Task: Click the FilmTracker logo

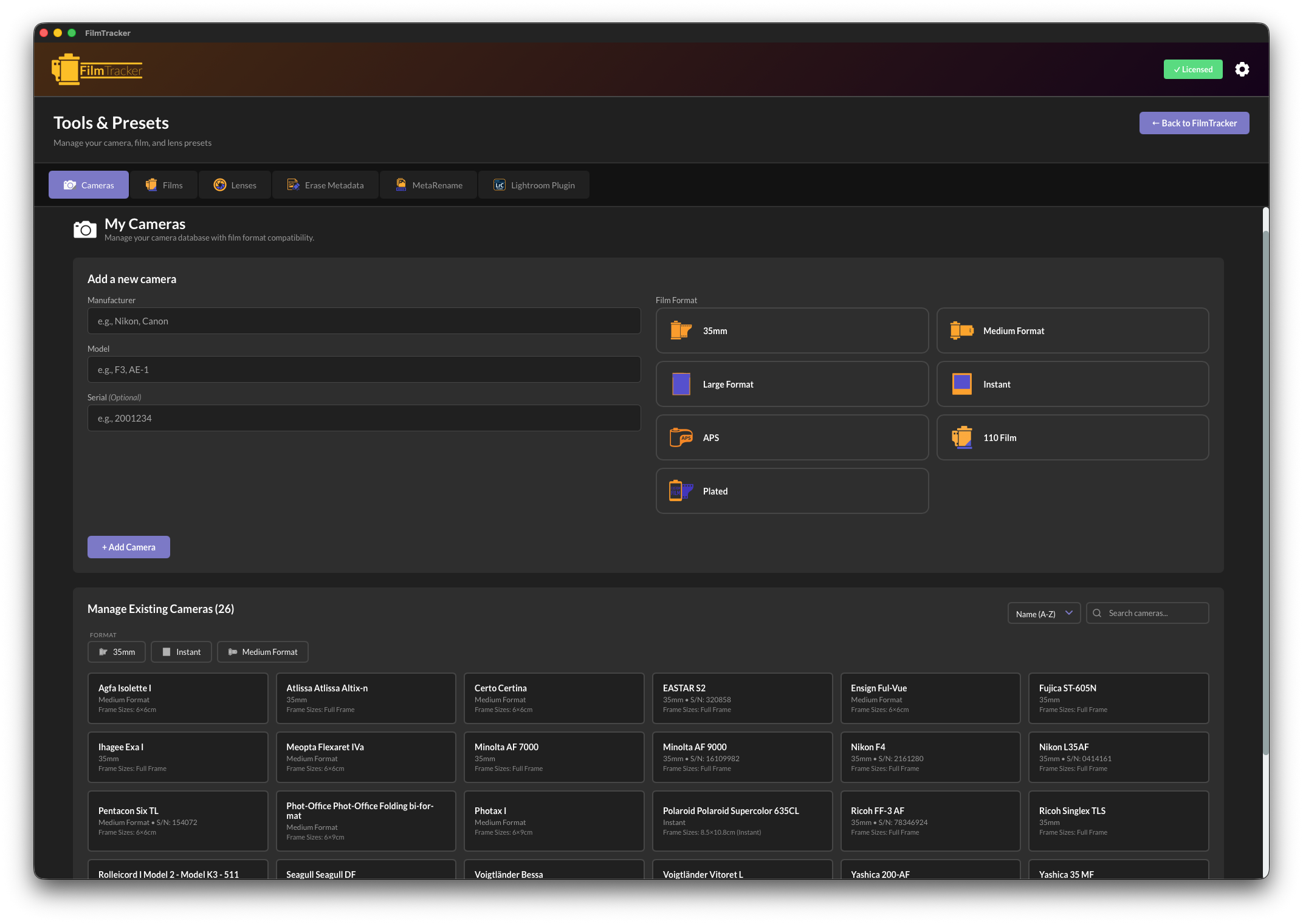Action: (97, 70)
